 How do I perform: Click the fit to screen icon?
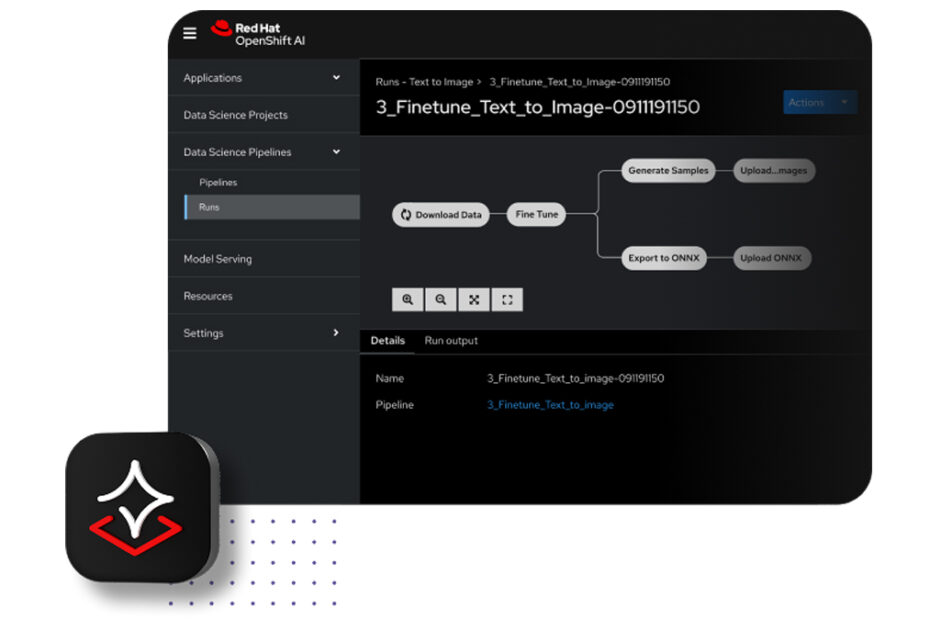pyautogui.click(x=474, y=299)
